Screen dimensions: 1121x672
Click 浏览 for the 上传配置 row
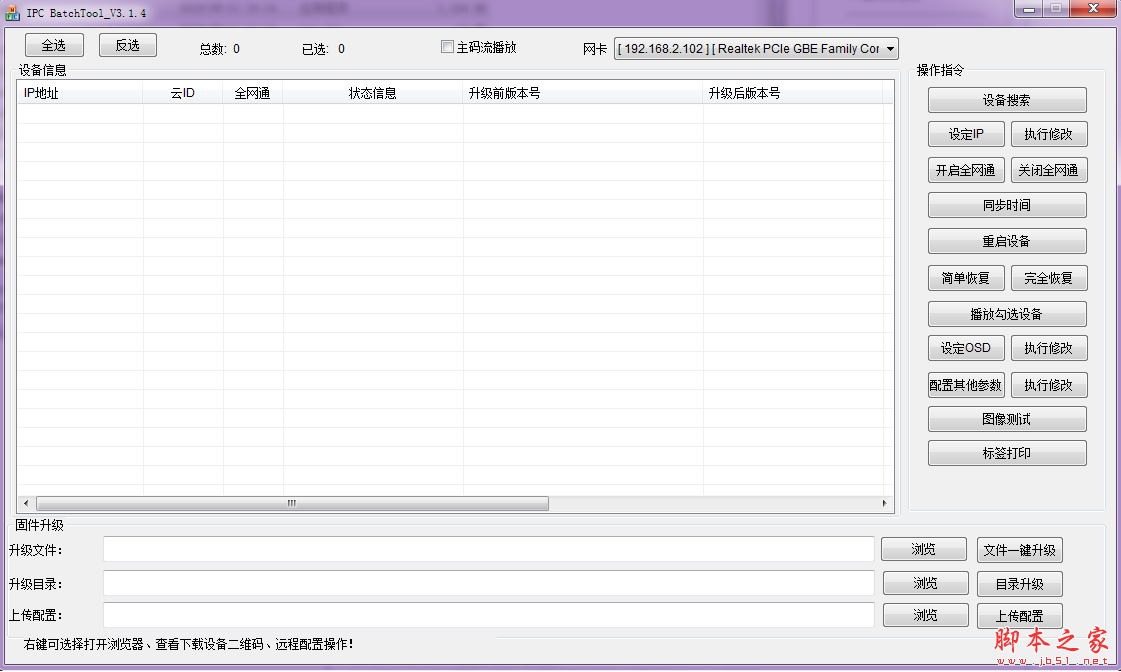[926, 616]
